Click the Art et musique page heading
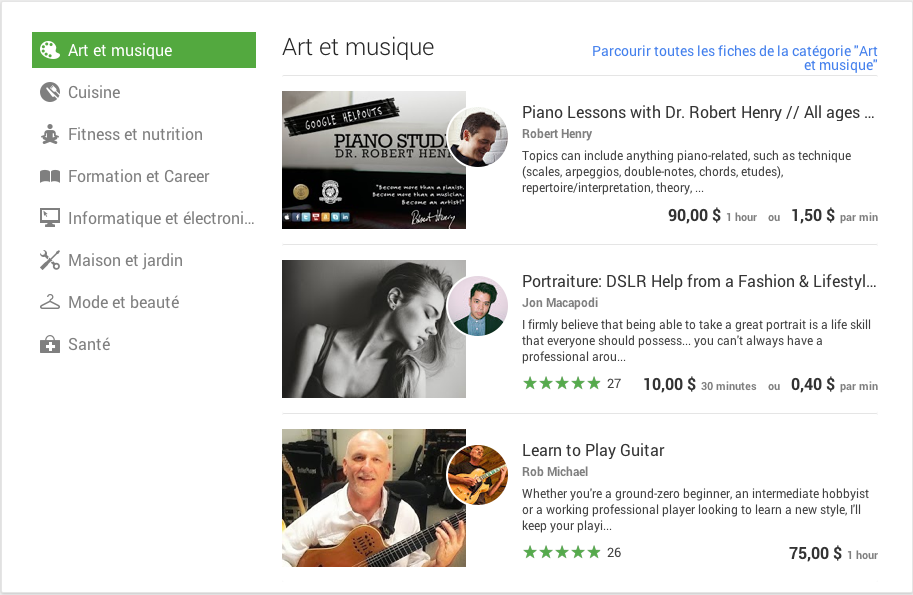The width and height of the screenshot is (913, 595). click(x=358, y=47)
